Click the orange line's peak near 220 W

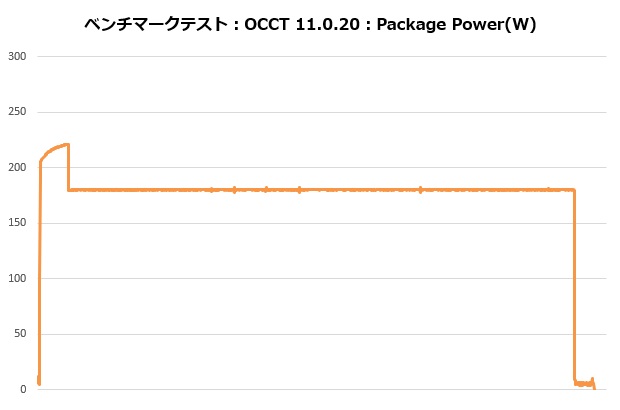tap(66, 145)
